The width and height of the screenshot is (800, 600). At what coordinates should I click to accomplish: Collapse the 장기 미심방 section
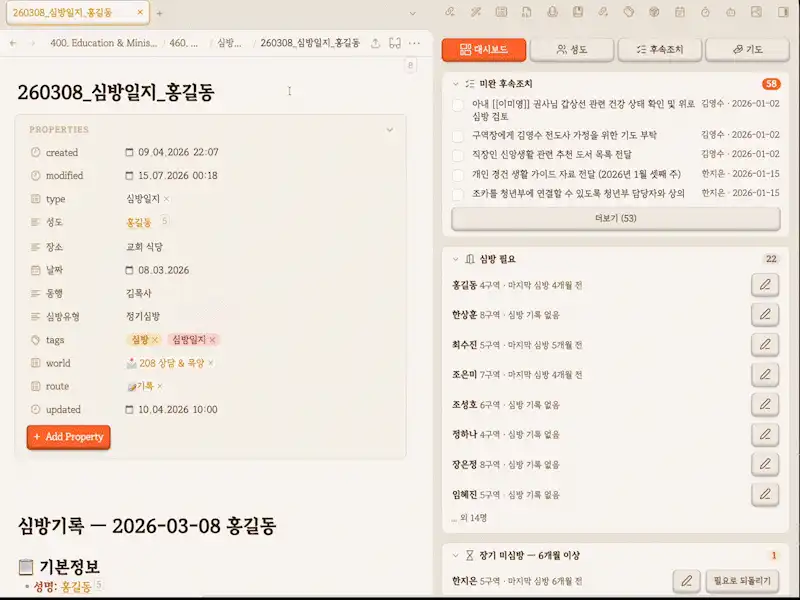[456, 555]
